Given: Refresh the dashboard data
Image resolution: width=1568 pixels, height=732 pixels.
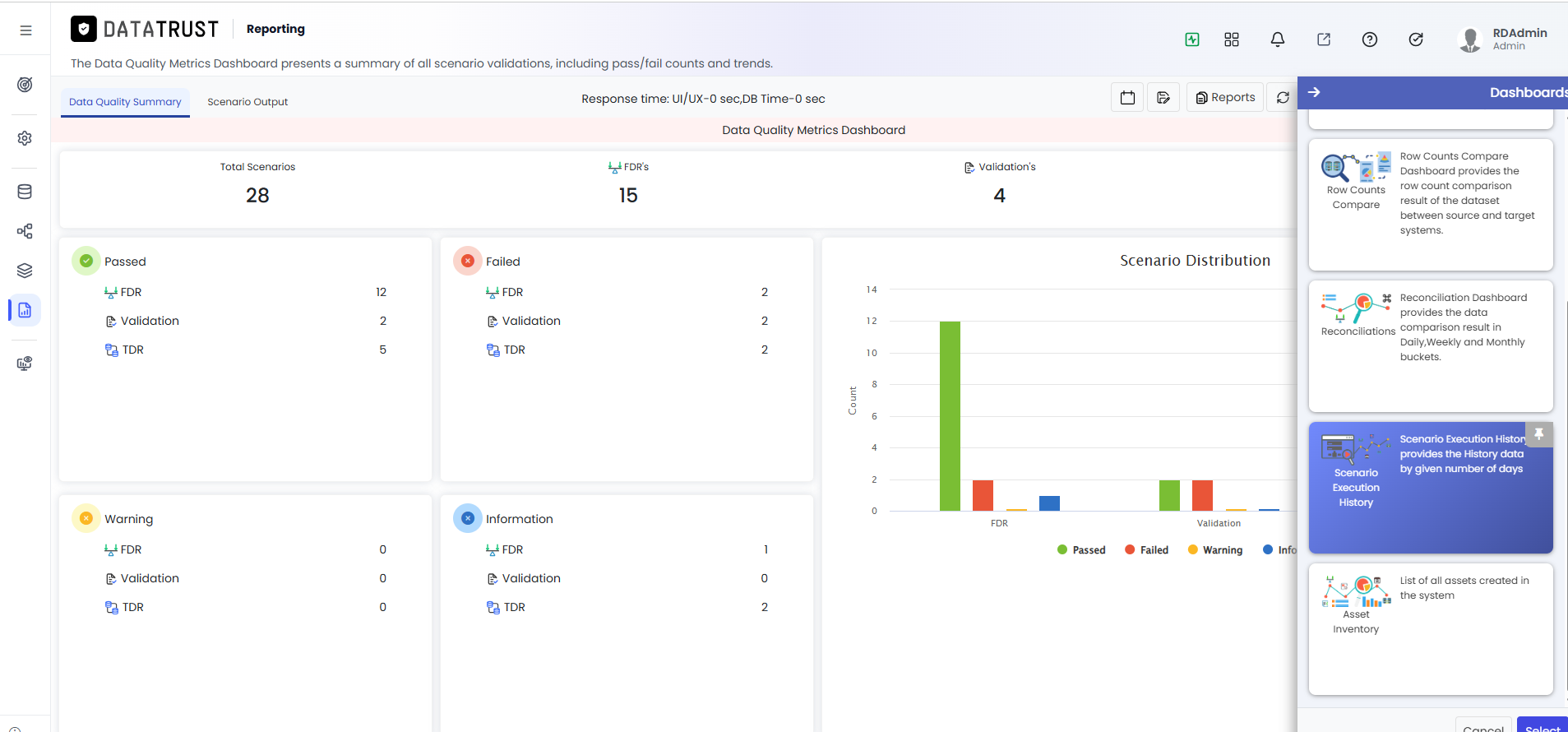Looking at the screenshot, I should pyautogui.click(x=1283, y=97).
